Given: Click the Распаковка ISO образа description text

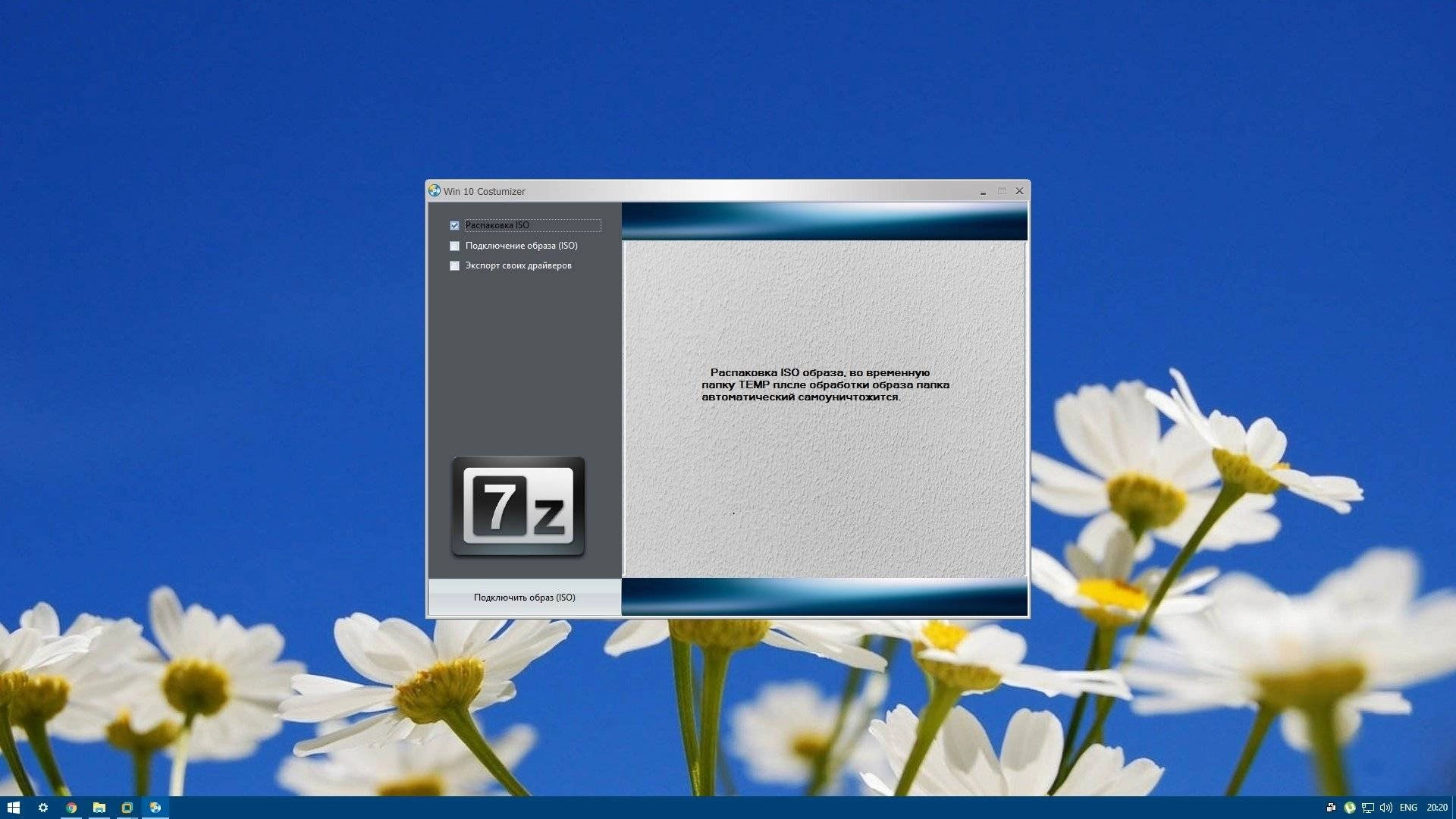Looking at the screenshot, I should [825, 384].
